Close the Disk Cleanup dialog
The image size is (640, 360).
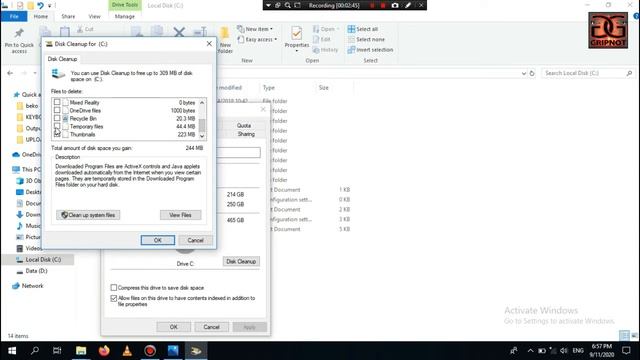(x=209, y=44)
